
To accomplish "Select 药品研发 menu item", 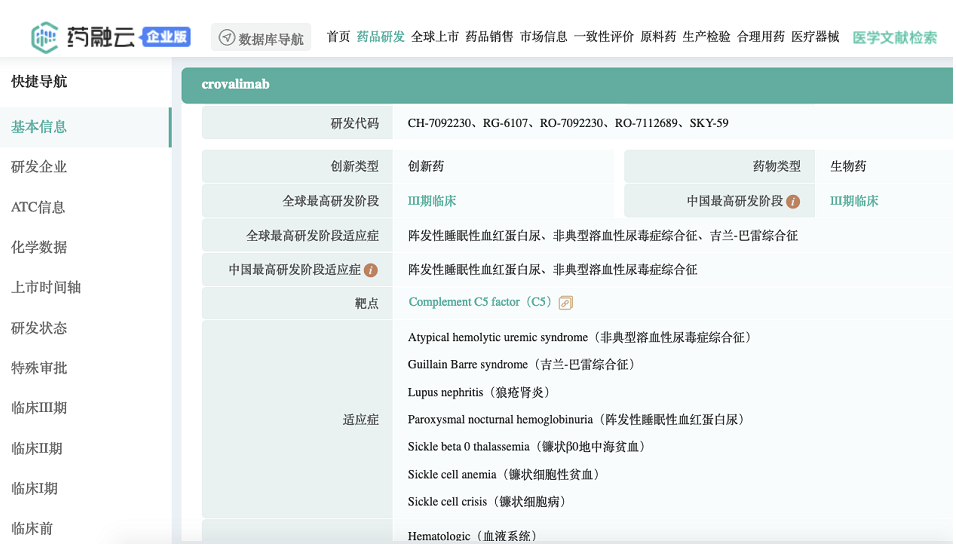I will pos(380,37).
